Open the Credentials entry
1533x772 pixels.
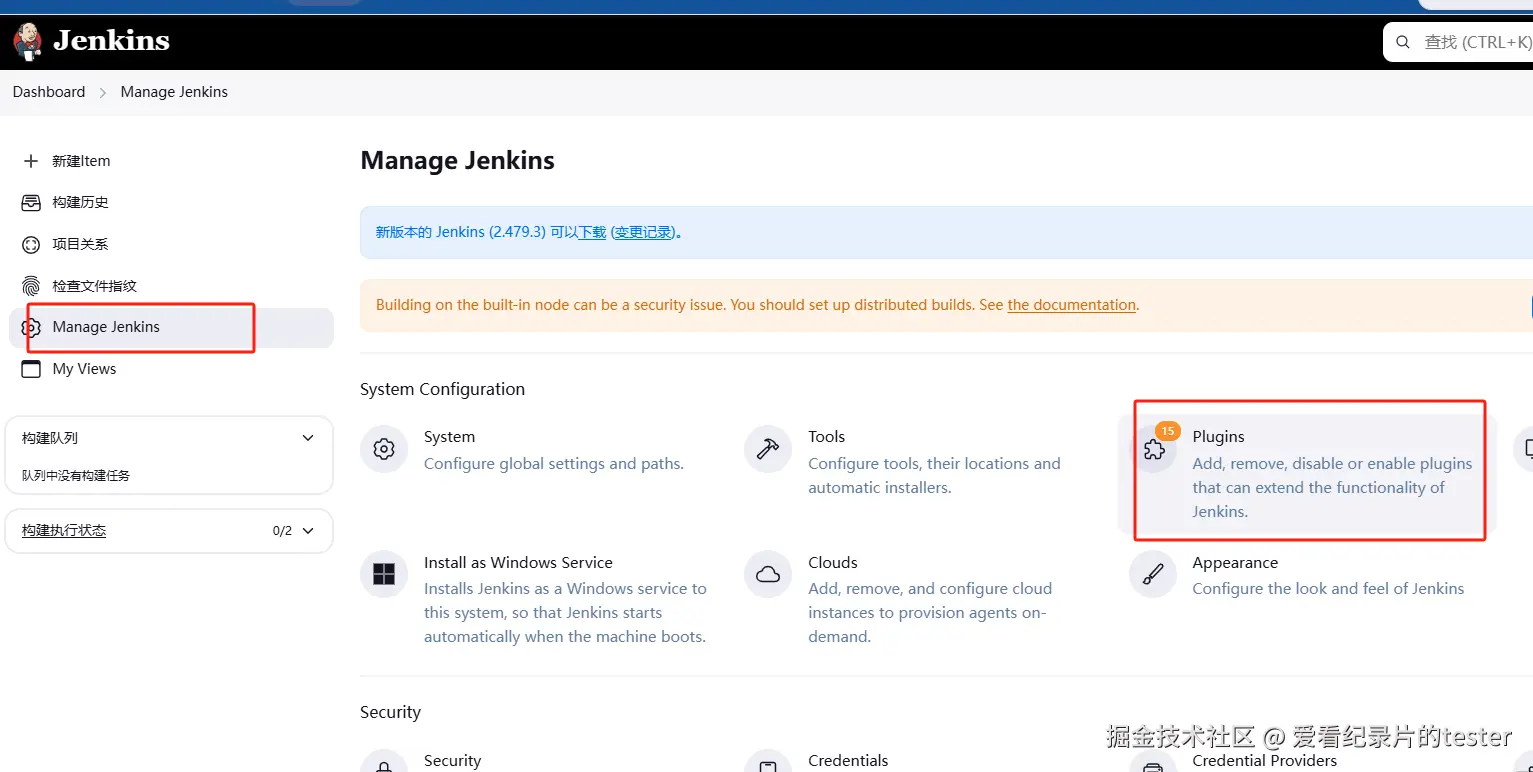[848, 761]
